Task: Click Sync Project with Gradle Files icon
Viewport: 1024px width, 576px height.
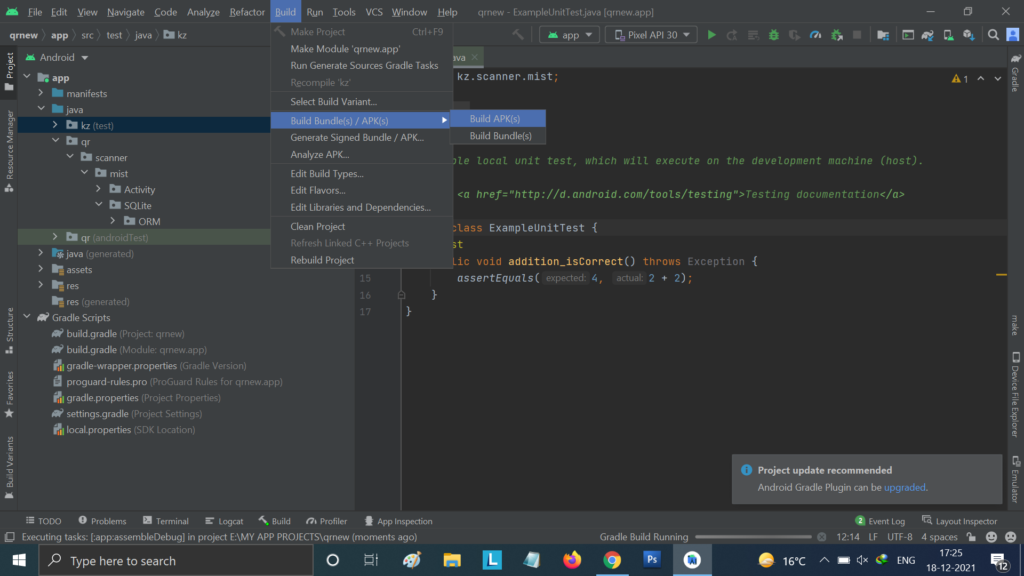Action: point(928,35)
